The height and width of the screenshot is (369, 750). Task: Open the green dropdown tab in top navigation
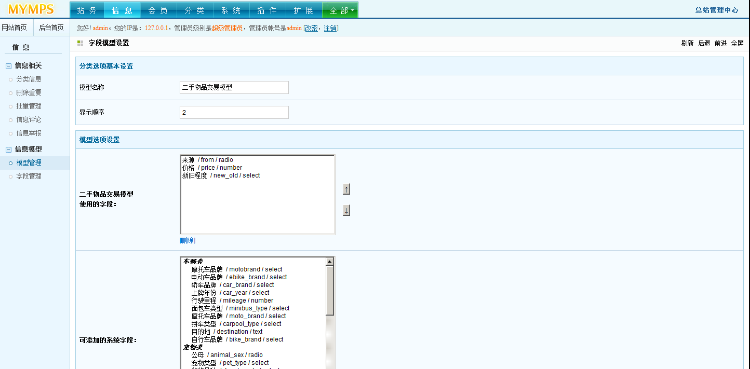point(340,10)
